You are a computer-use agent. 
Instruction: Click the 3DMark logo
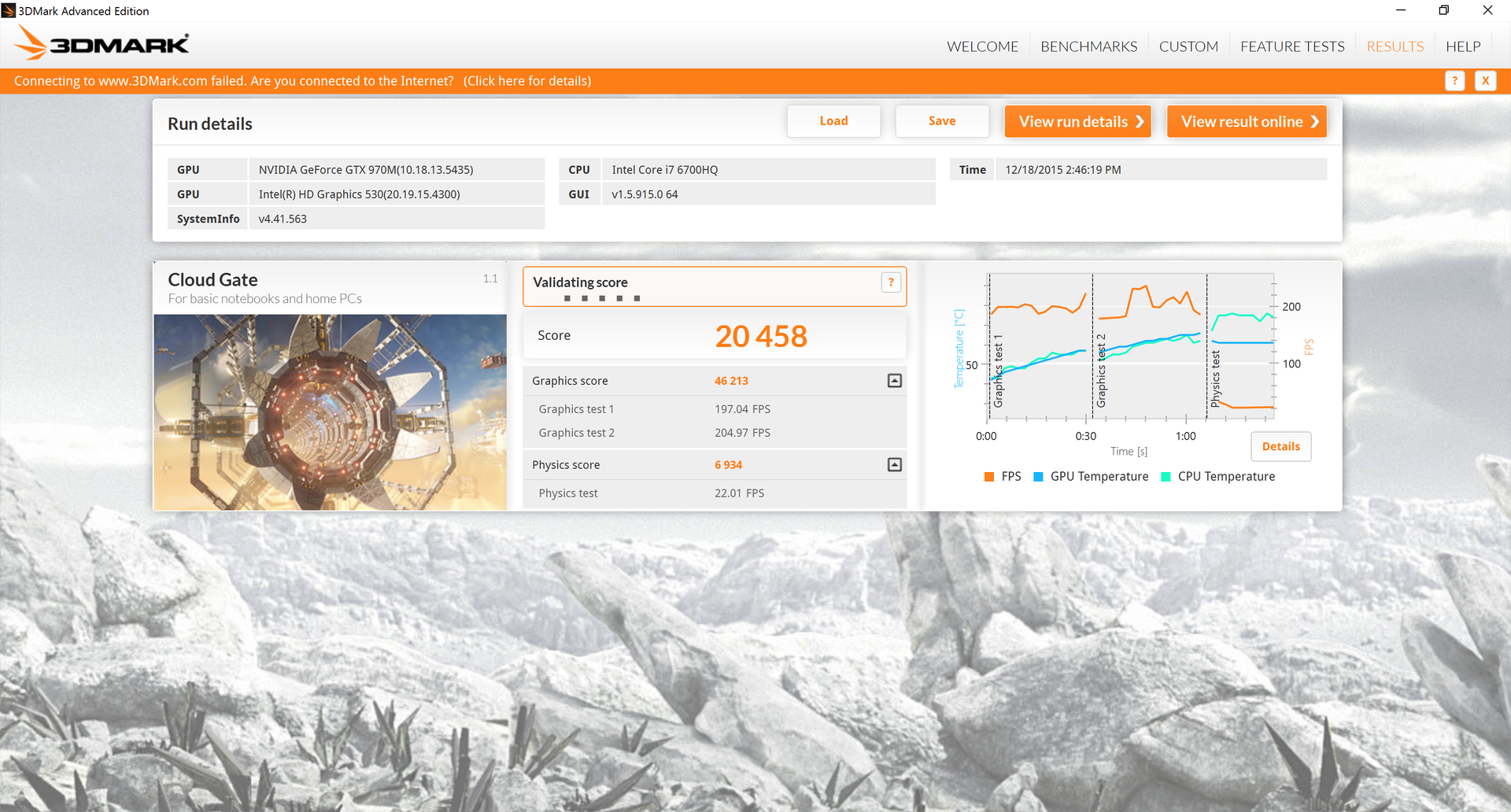pyautogui.click(x=102, y=43)
